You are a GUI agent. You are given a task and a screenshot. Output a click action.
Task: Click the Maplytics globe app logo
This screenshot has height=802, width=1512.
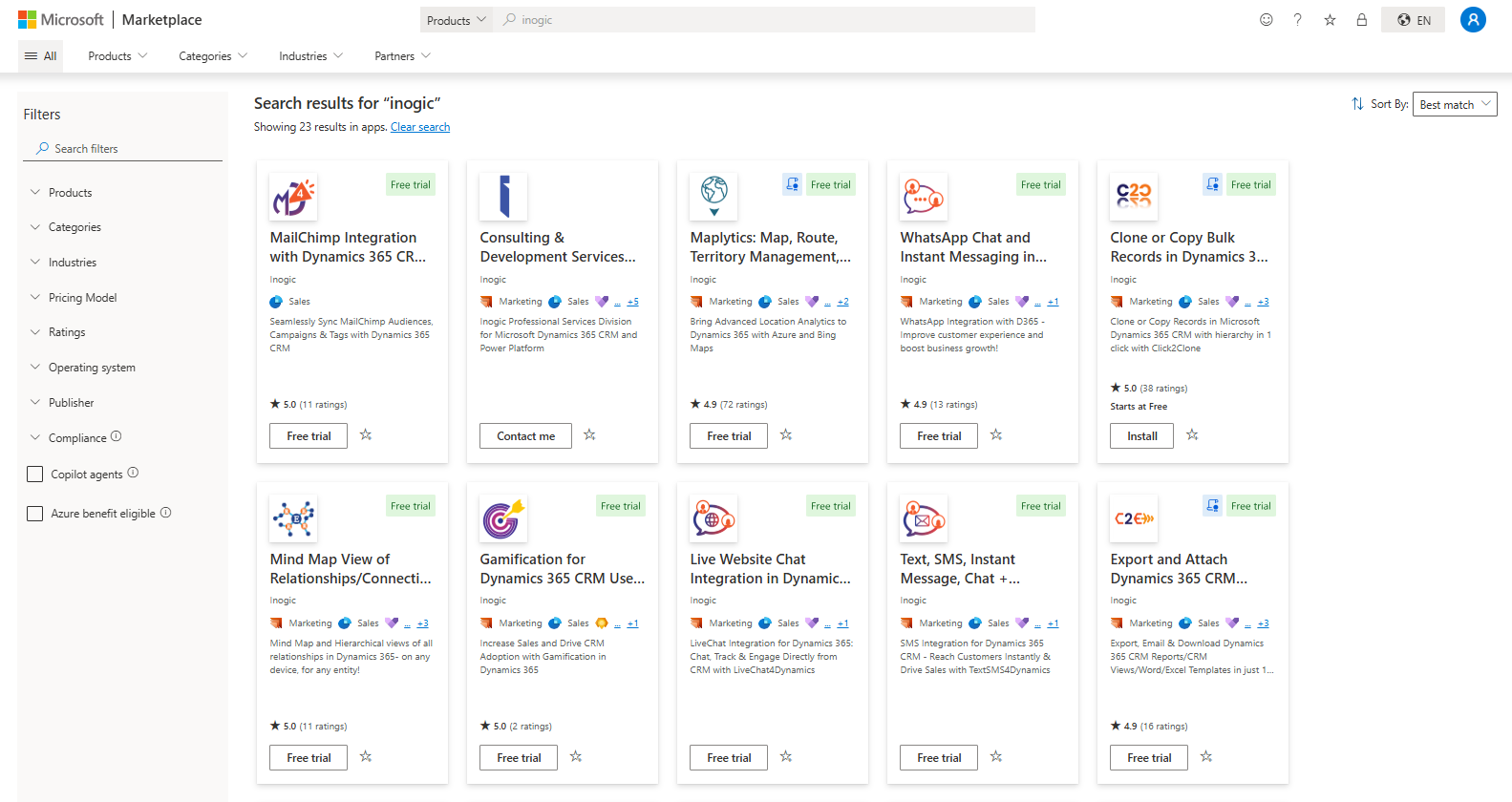coord(713,195)
